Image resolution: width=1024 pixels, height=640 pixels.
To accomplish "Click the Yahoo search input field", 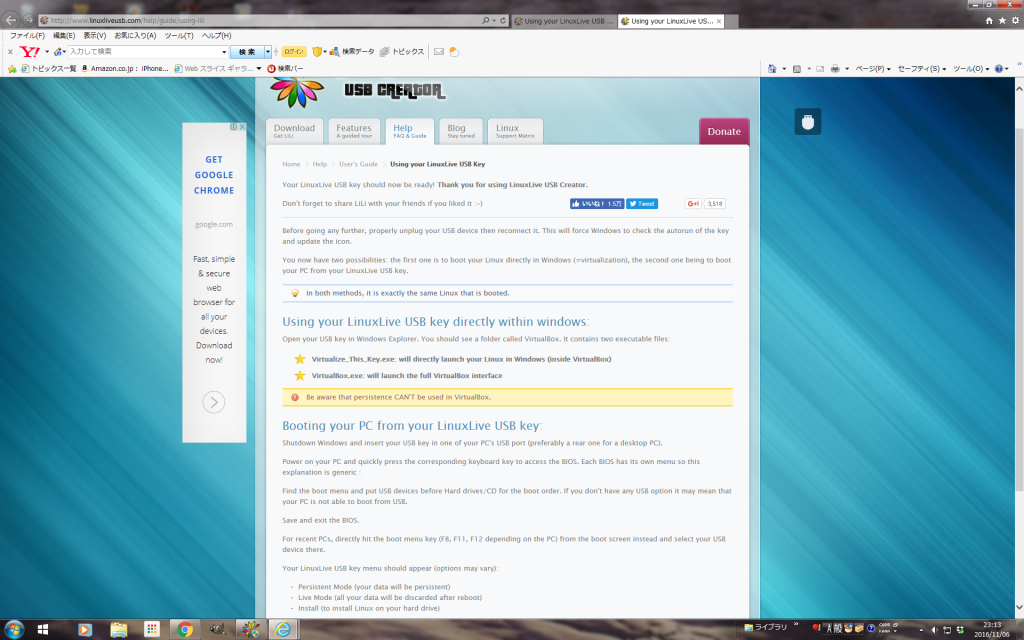I will pyautogui.click(x=147, y=51).
